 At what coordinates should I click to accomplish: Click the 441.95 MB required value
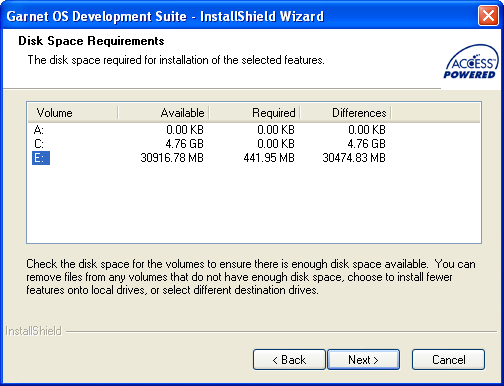(269, 158)
